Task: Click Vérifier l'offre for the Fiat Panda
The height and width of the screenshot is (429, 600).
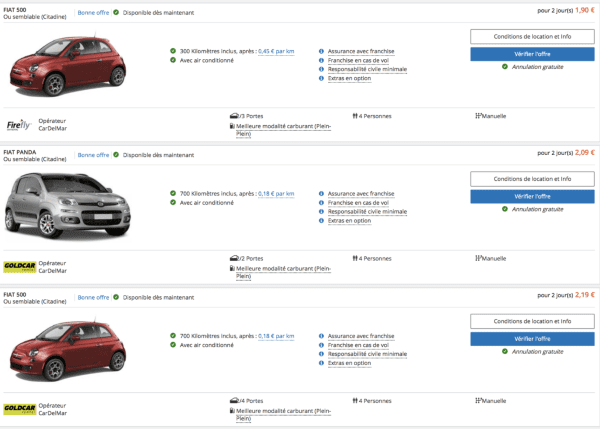Action: click(532, 196)
